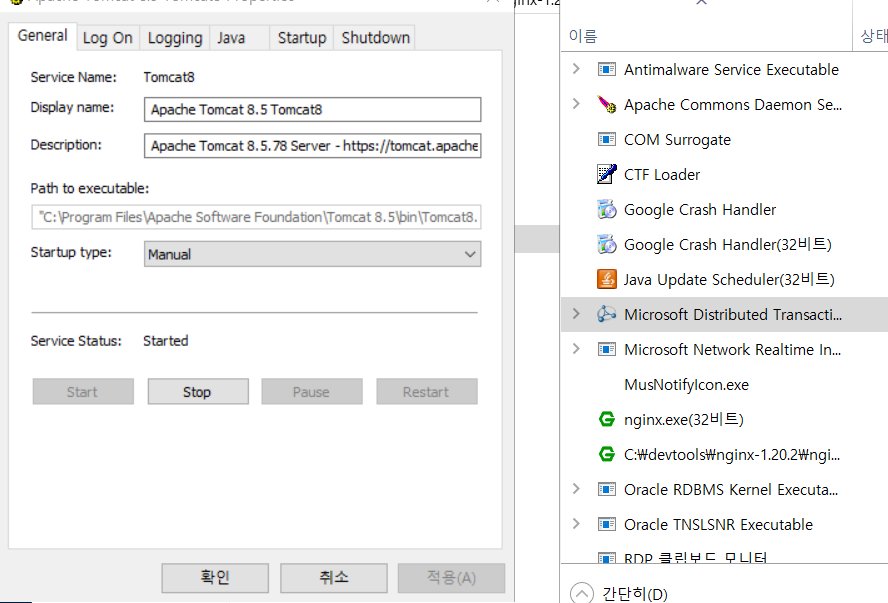
Task: Click the Tomcat8 service name value
Action: 169,77
